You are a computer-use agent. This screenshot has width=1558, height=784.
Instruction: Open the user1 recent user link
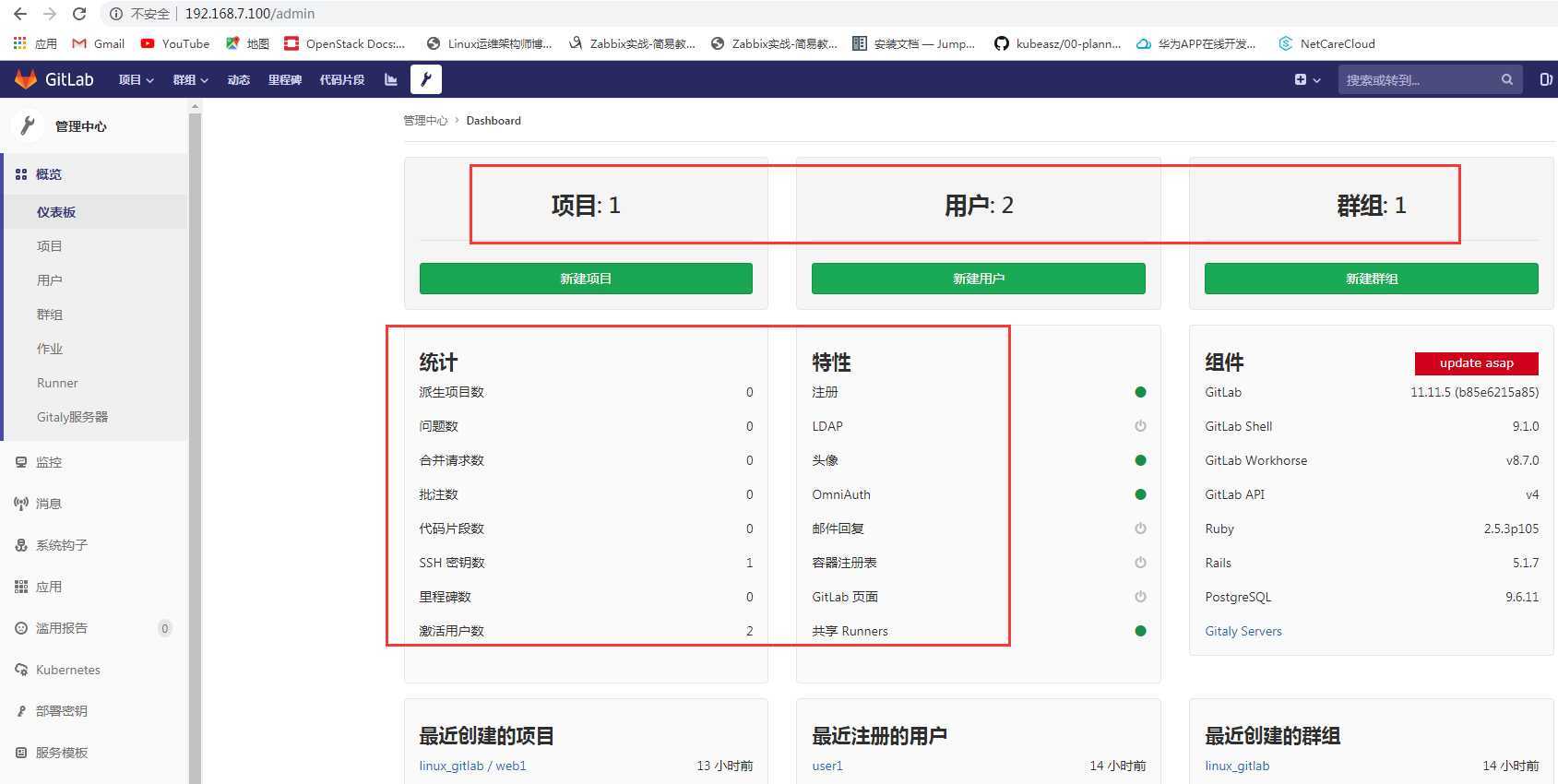pyautogui.click(x=827, y=766)
